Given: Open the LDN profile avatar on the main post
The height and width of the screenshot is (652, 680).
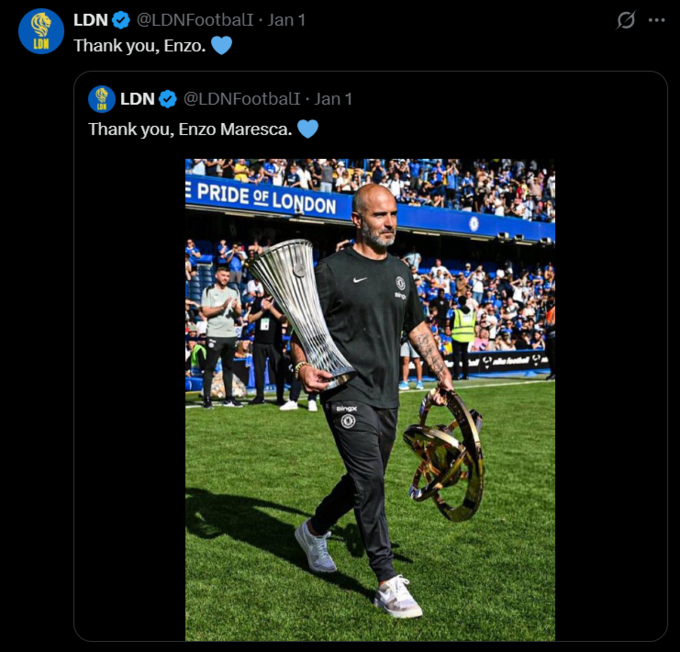Looking at the screenshot, I should coord(41,31).
